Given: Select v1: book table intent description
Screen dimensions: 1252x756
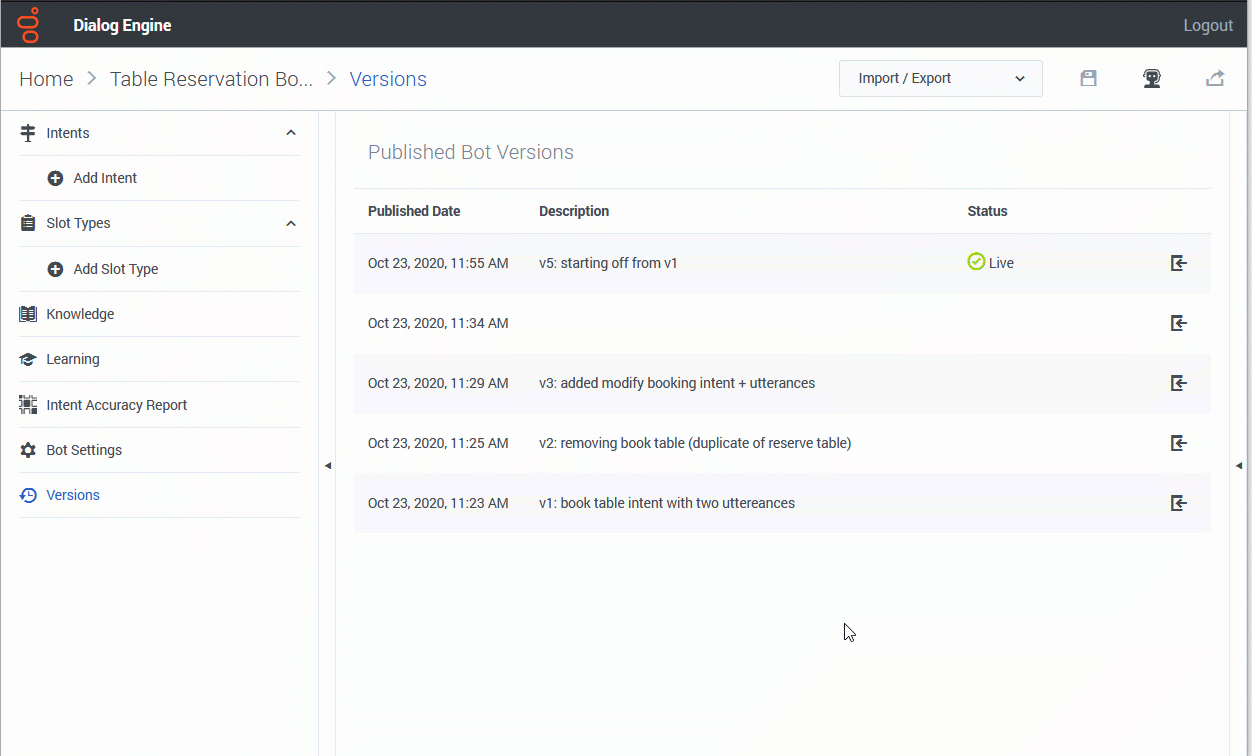Looking at the screenshot, I should pyautogui.click(x=667, y=503).
